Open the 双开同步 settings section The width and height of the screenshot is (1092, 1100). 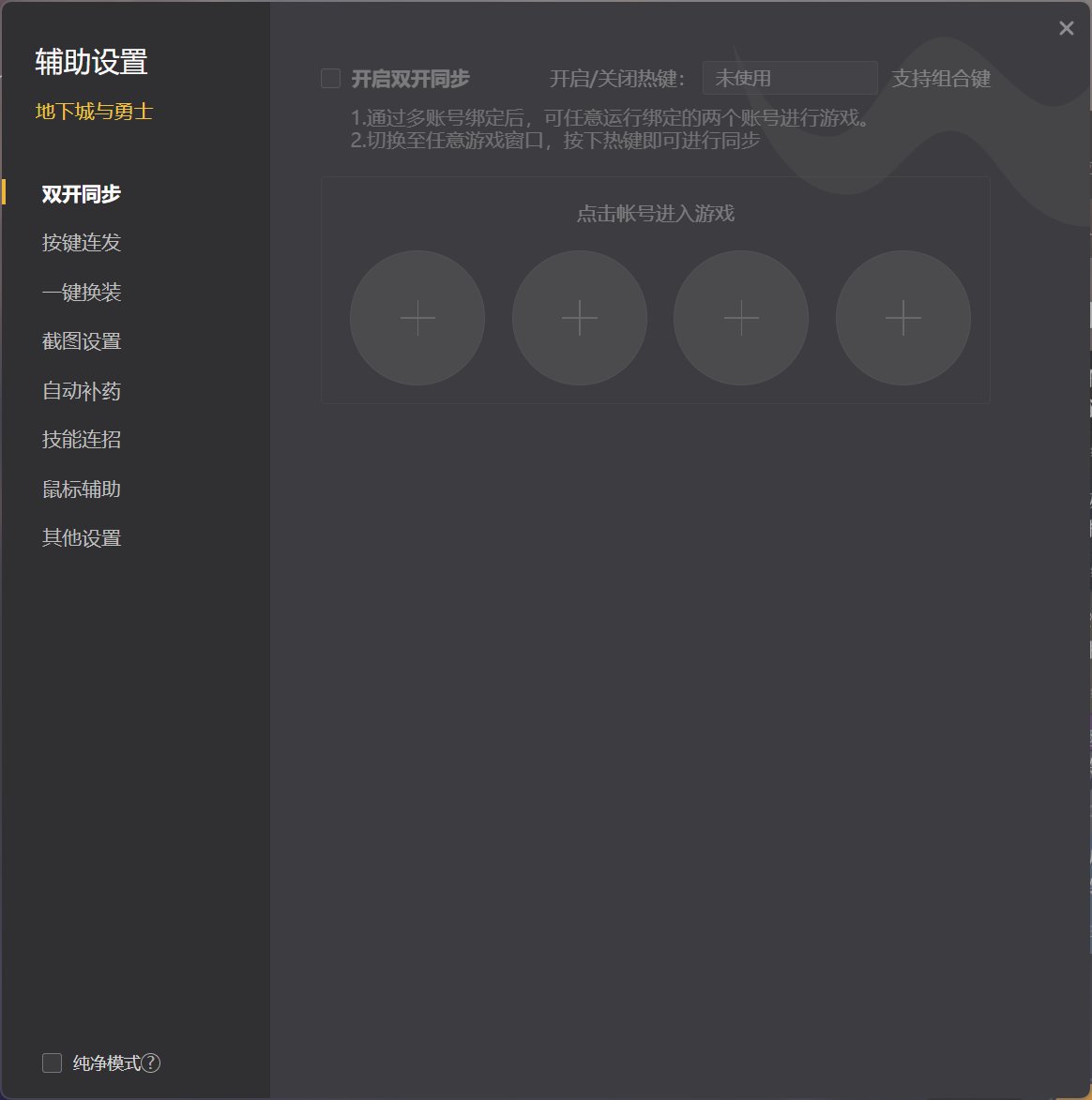tap(82, 193)
